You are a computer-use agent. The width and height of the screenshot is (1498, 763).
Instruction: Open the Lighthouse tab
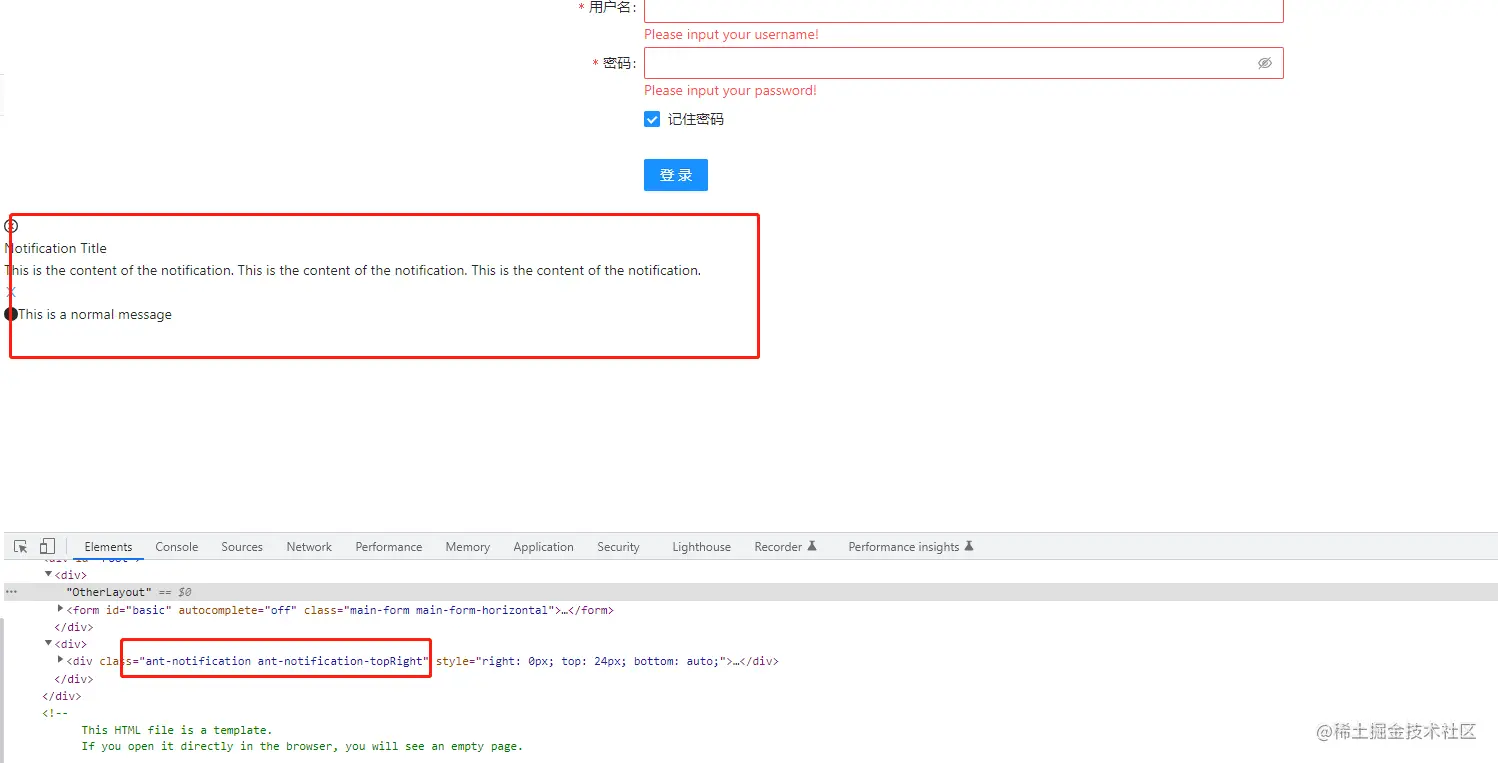[x=702, y=547]
